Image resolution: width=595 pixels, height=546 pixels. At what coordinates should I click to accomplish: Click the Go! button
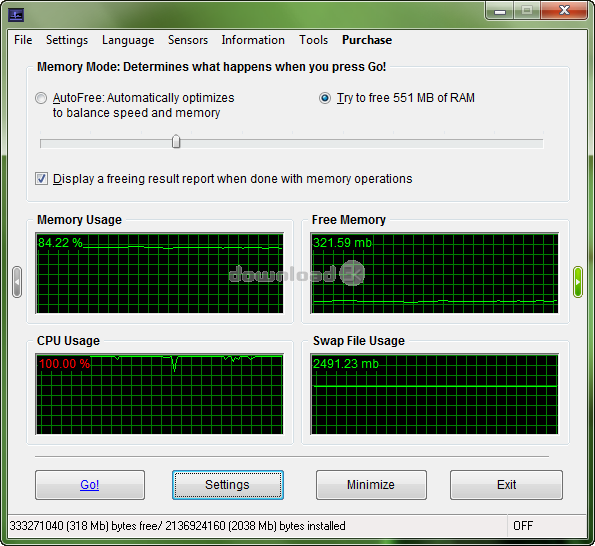point(90,485)
